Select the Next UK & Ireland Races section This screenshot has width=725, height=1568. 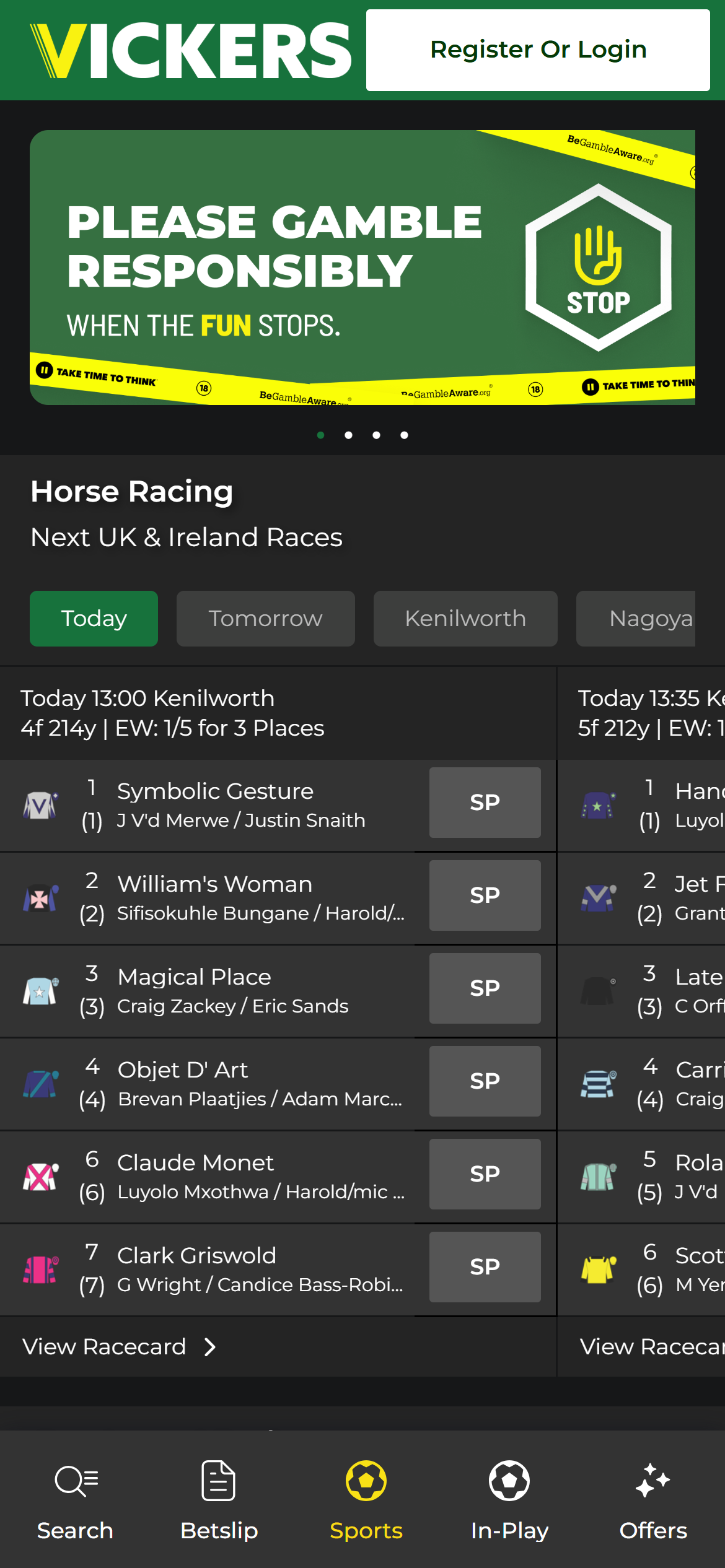(x=186, y=538)
